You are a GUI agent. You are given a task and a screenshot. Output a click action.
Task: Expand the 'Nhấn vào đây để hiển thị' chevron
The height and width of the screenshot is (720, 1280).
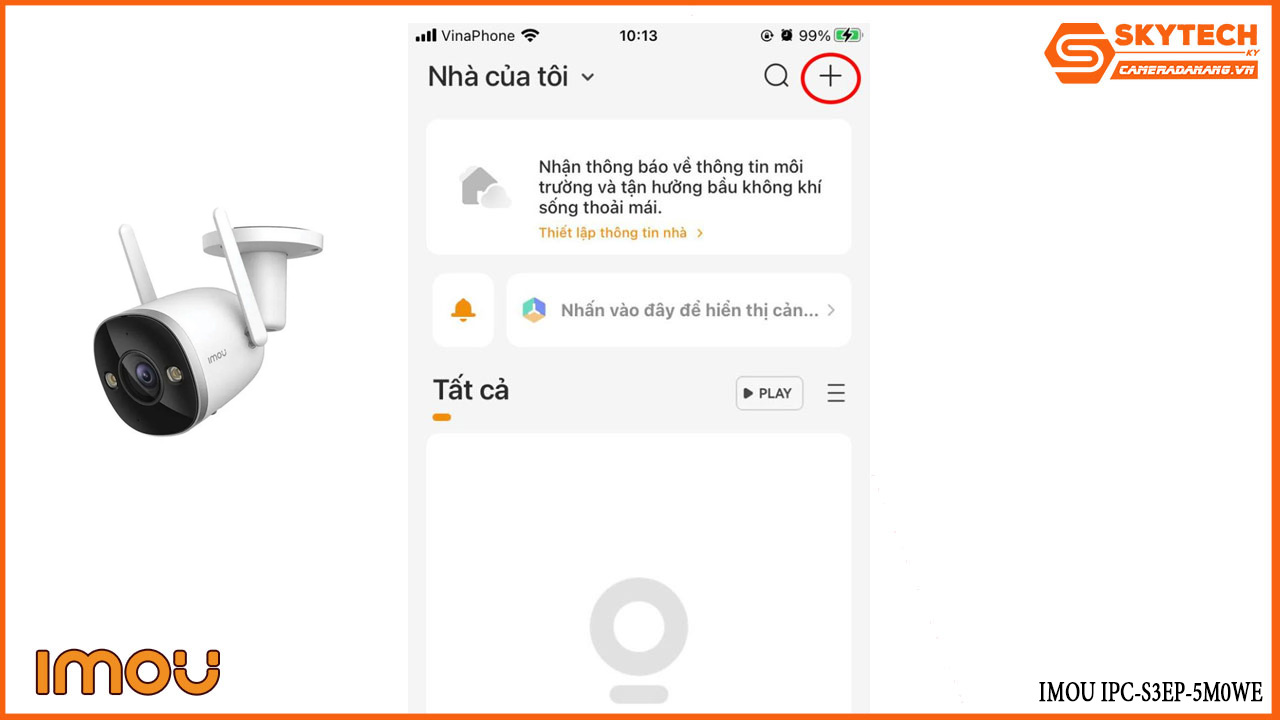pyautogui.click(x=831, y=310)
